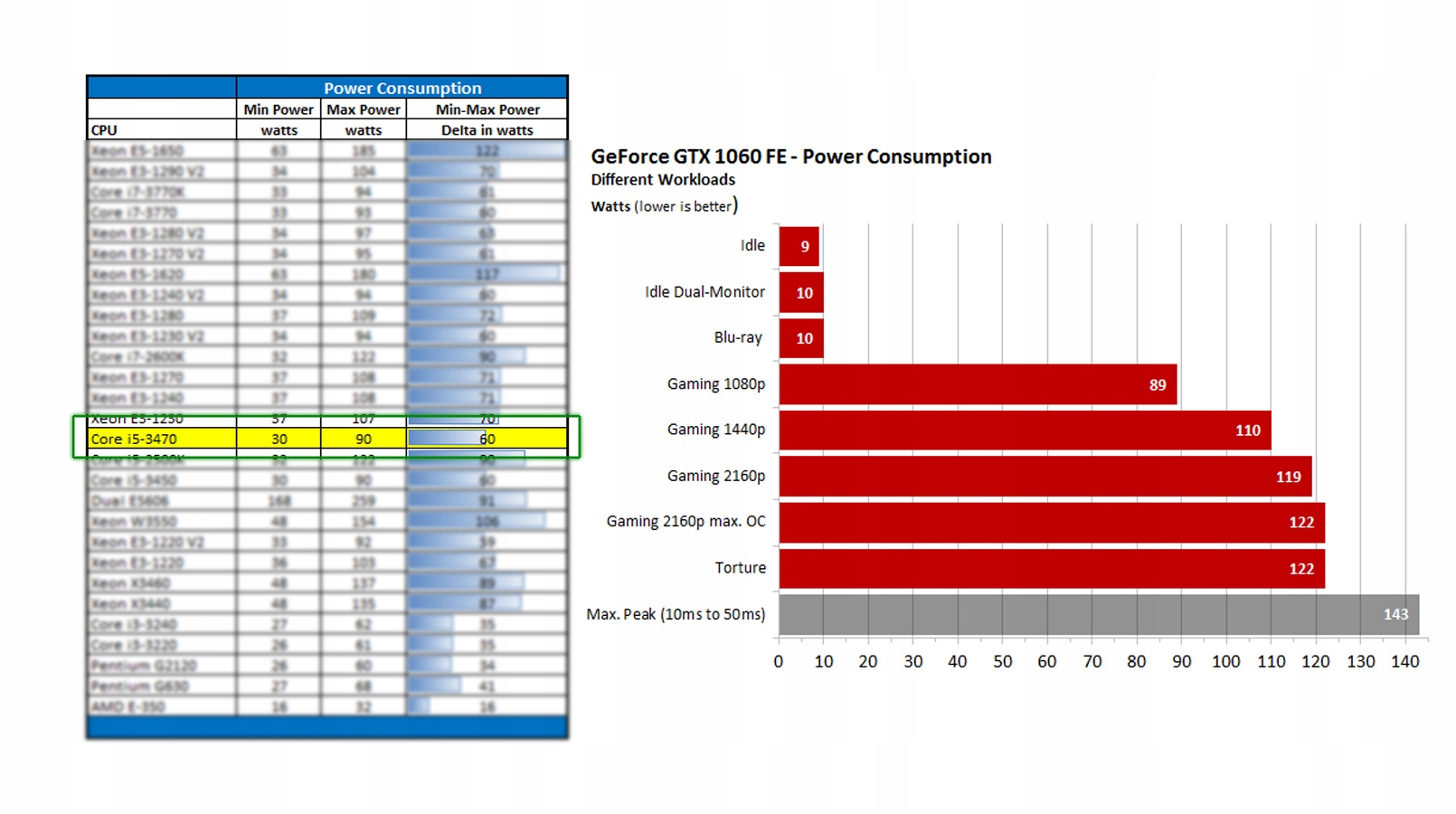This screenshot has height=814, width=1456.
Task: Click the x-axis tick label 50
Action: pos(1003,661)
